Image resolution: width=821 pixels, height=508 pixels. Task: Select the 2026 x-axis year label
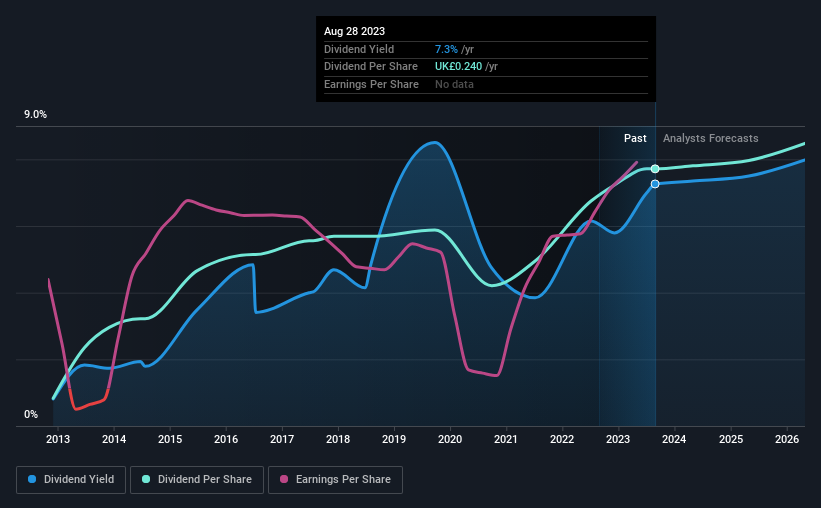pos(786,439)
